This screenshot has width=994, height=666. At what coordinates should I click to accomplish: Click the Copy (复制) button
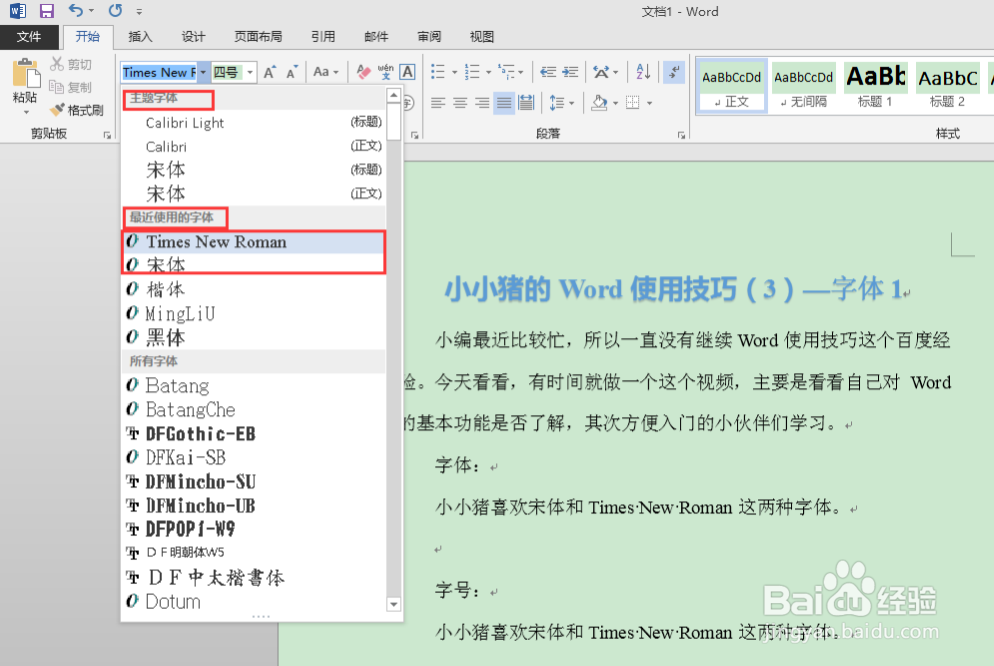[x=71, y=87]
